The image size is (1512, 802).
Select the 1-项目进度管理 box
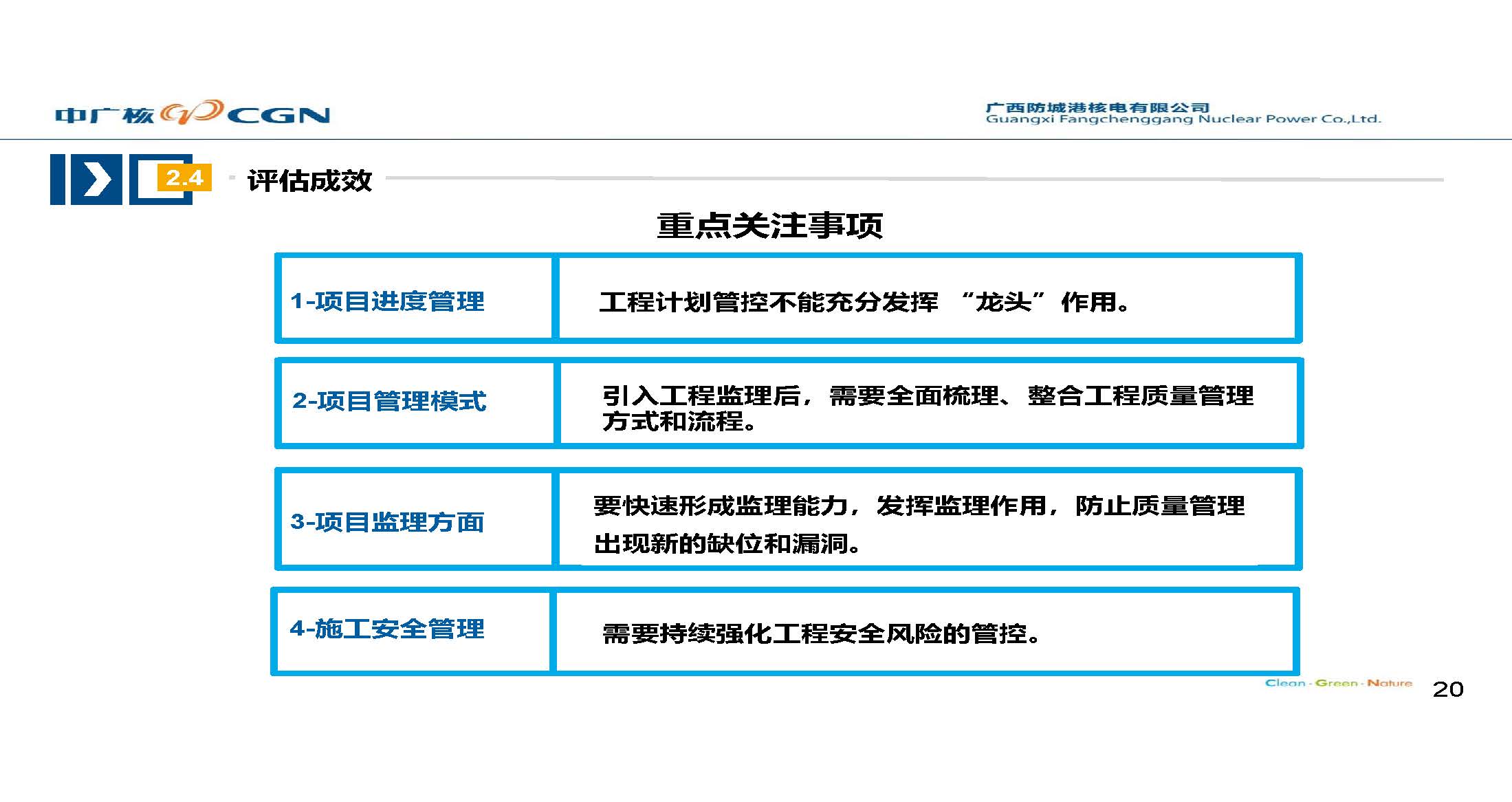[x=387, y=301]
